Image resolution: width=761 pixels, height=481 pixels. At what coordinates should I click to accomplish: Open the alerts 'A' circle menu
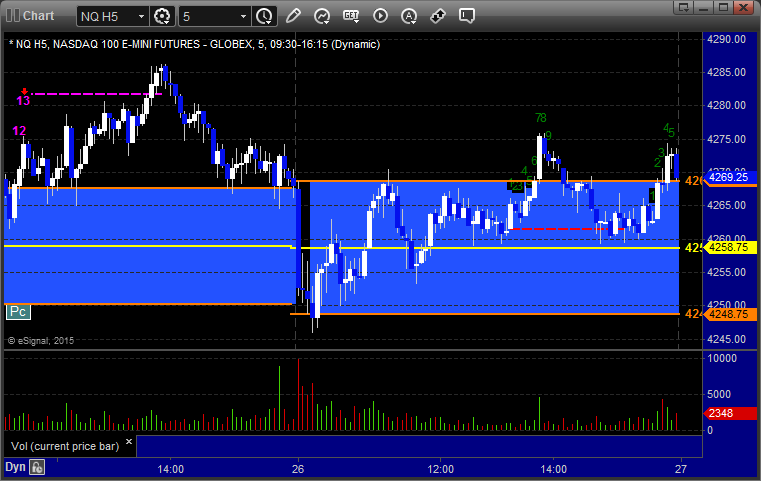pos(409,16)
